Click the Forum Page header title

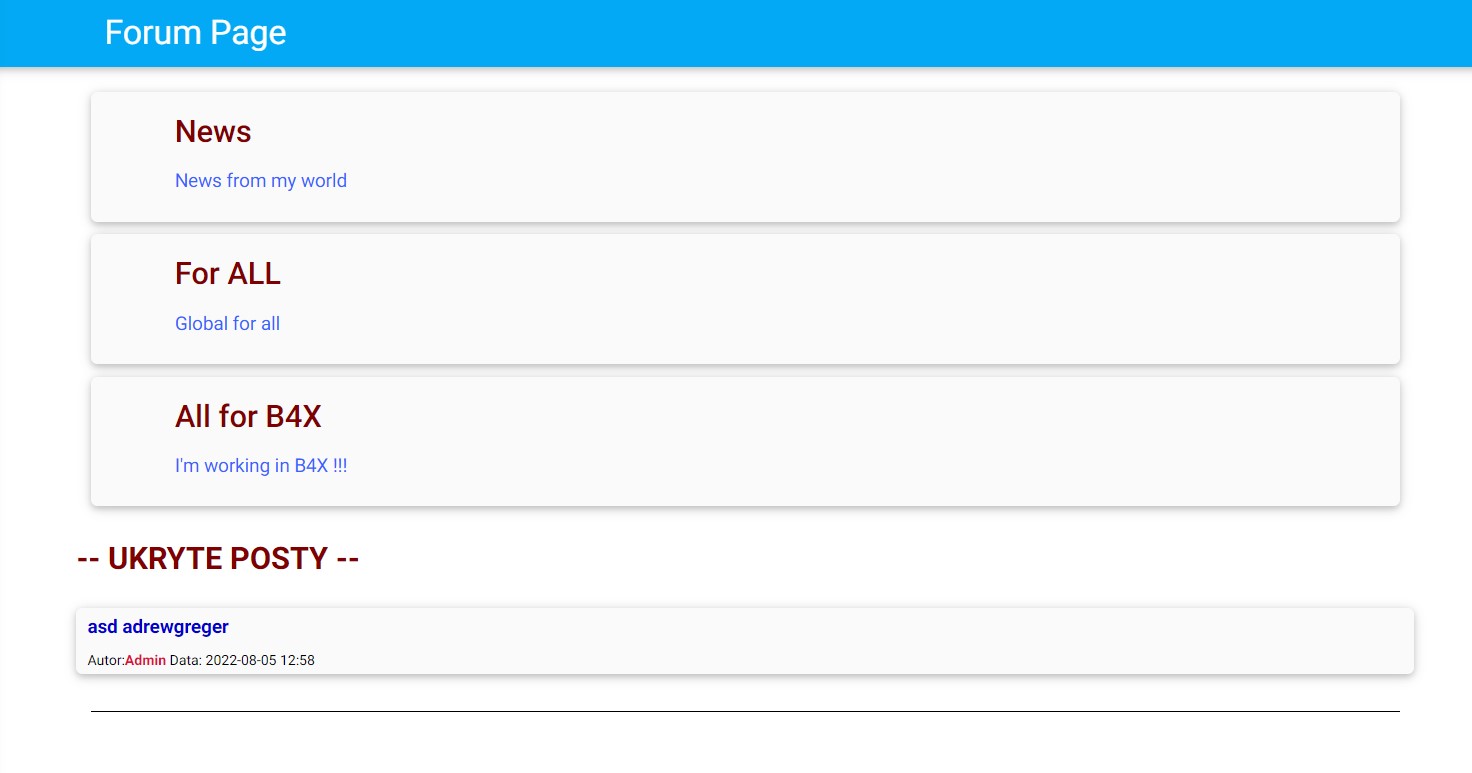[195, 33]
